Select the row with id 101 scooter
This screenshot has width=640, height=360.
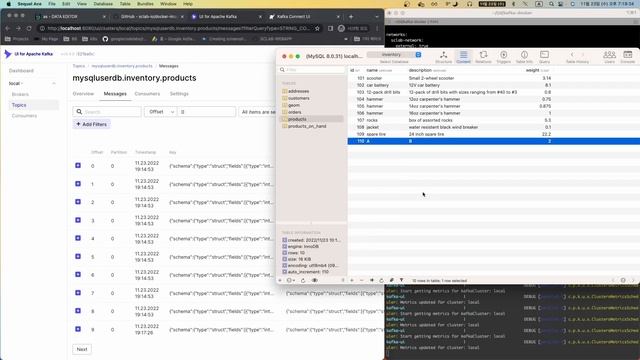pos(493,78)
